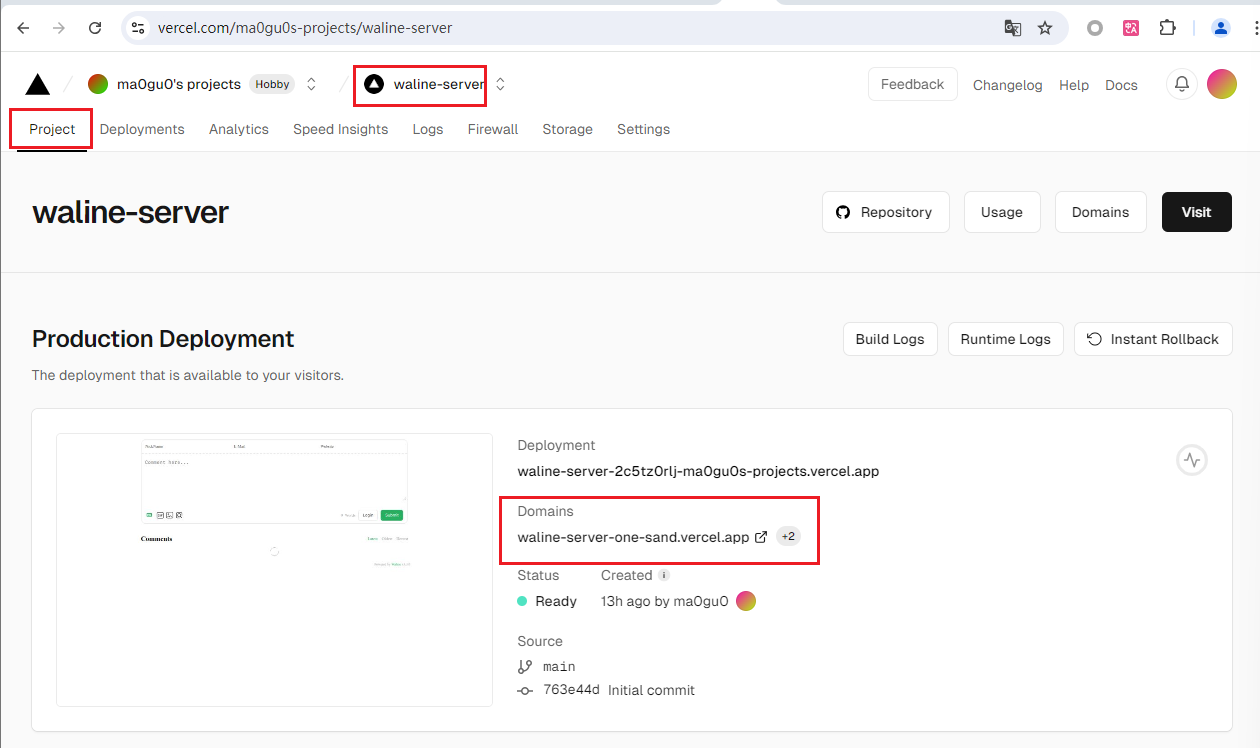Open the Help link
The height and width of the screenshot is (748, 1260).
point(1074,85)
